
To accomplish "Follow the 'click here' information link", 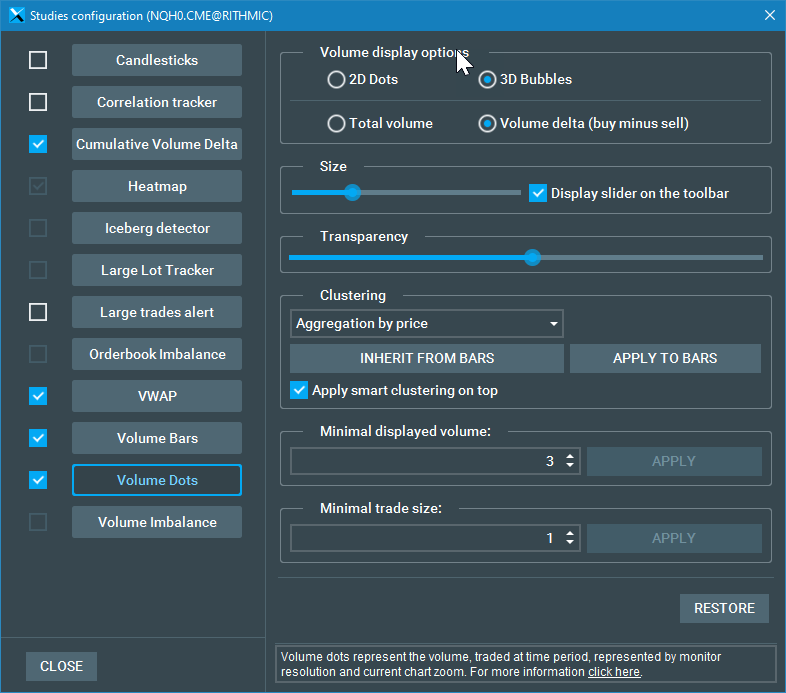I will pos(613,672).
